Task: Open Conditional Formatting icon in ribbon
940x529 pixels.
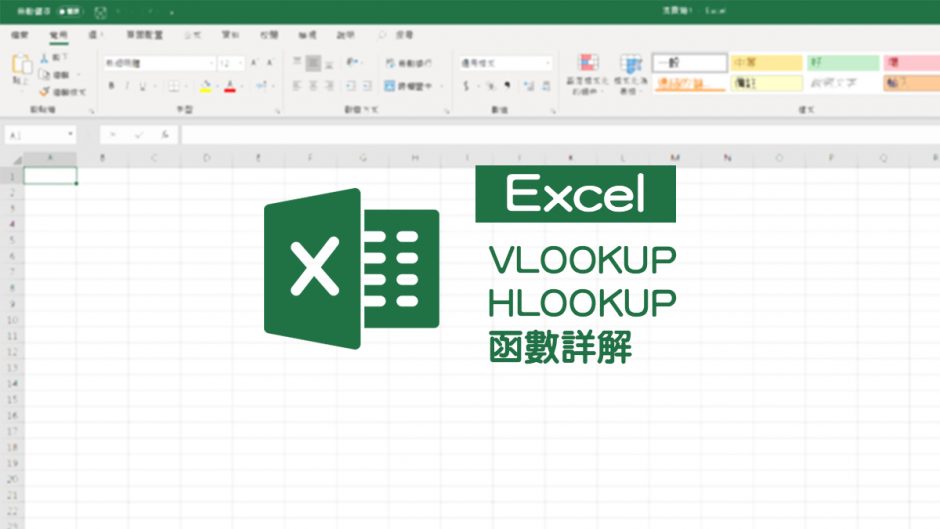Action: coord(588,66)
